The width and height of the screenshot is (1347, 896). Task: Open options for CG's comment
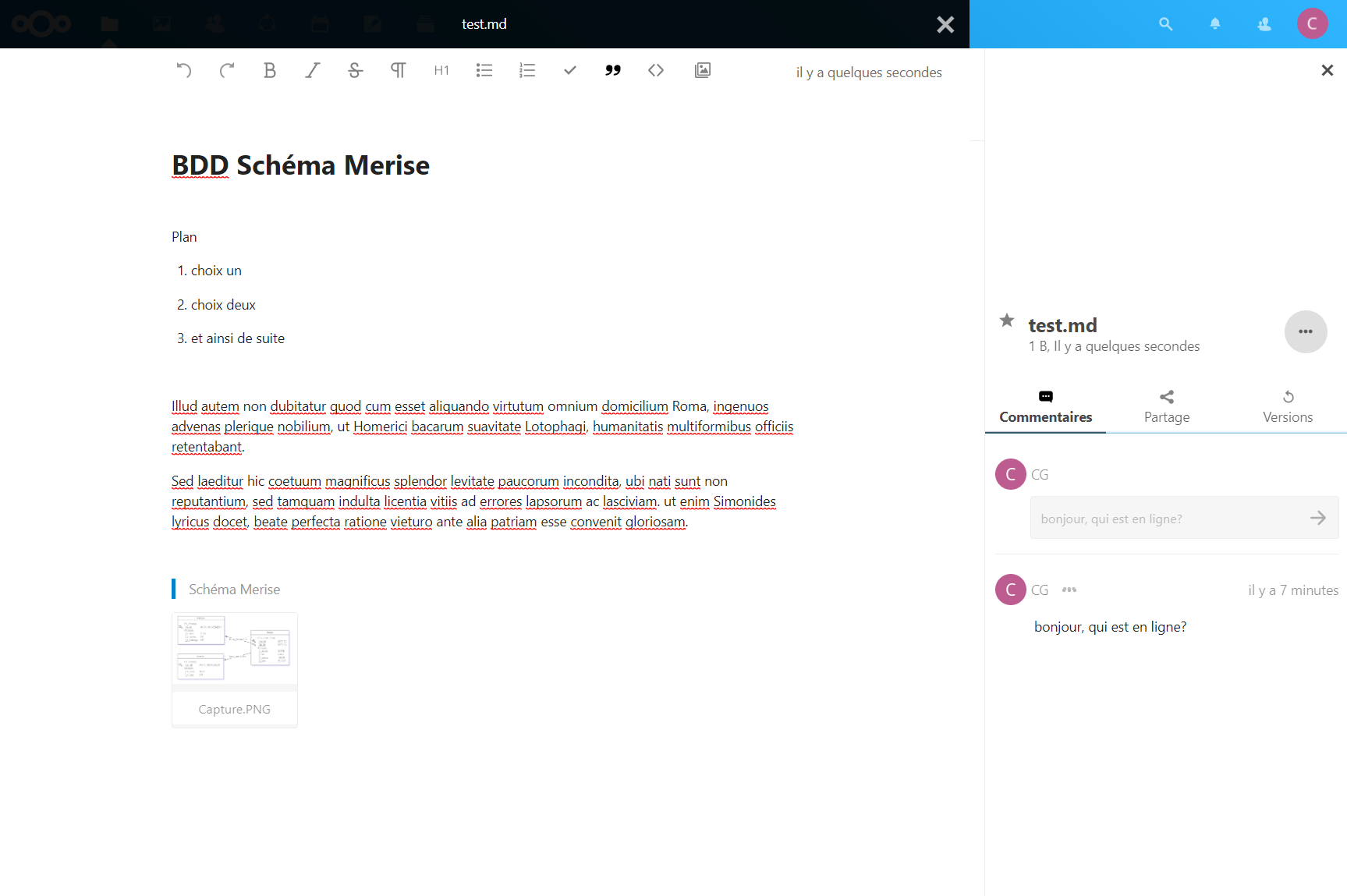pyautogui.click(x=1069, y=590)
